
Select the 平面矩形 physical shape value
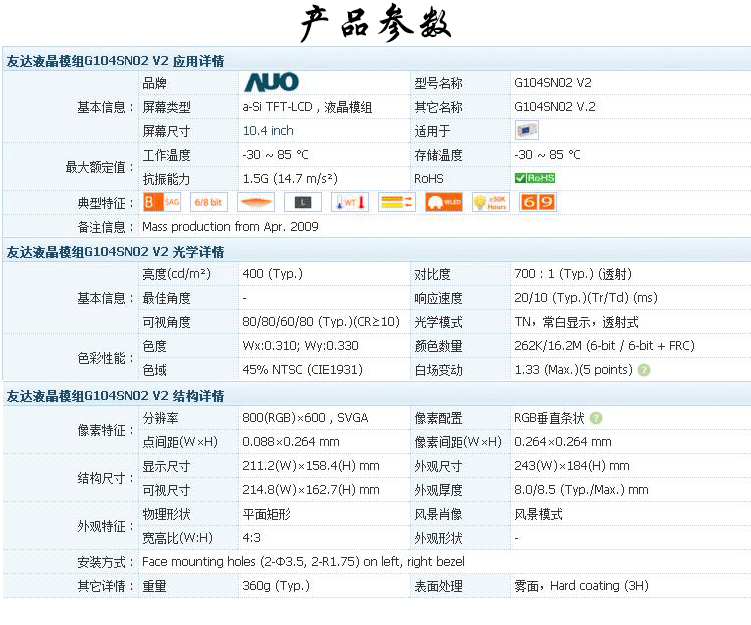(266, 514)
